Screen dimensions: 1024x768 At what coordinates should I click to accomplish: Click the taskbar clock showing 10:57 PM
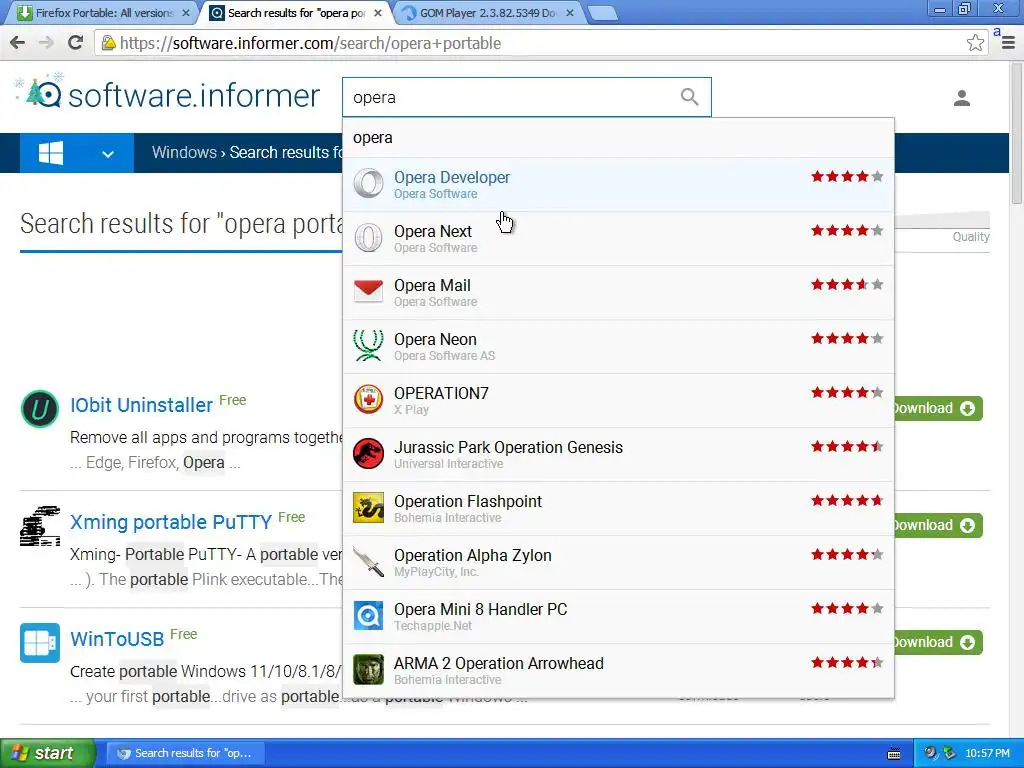click(987, 754)
